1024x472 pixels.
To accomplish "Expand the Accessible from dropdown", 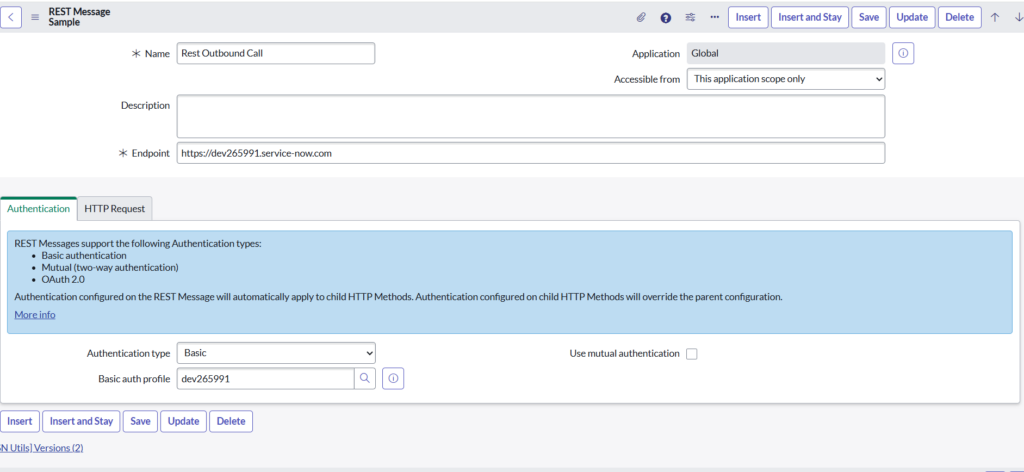I will point(785,79).
